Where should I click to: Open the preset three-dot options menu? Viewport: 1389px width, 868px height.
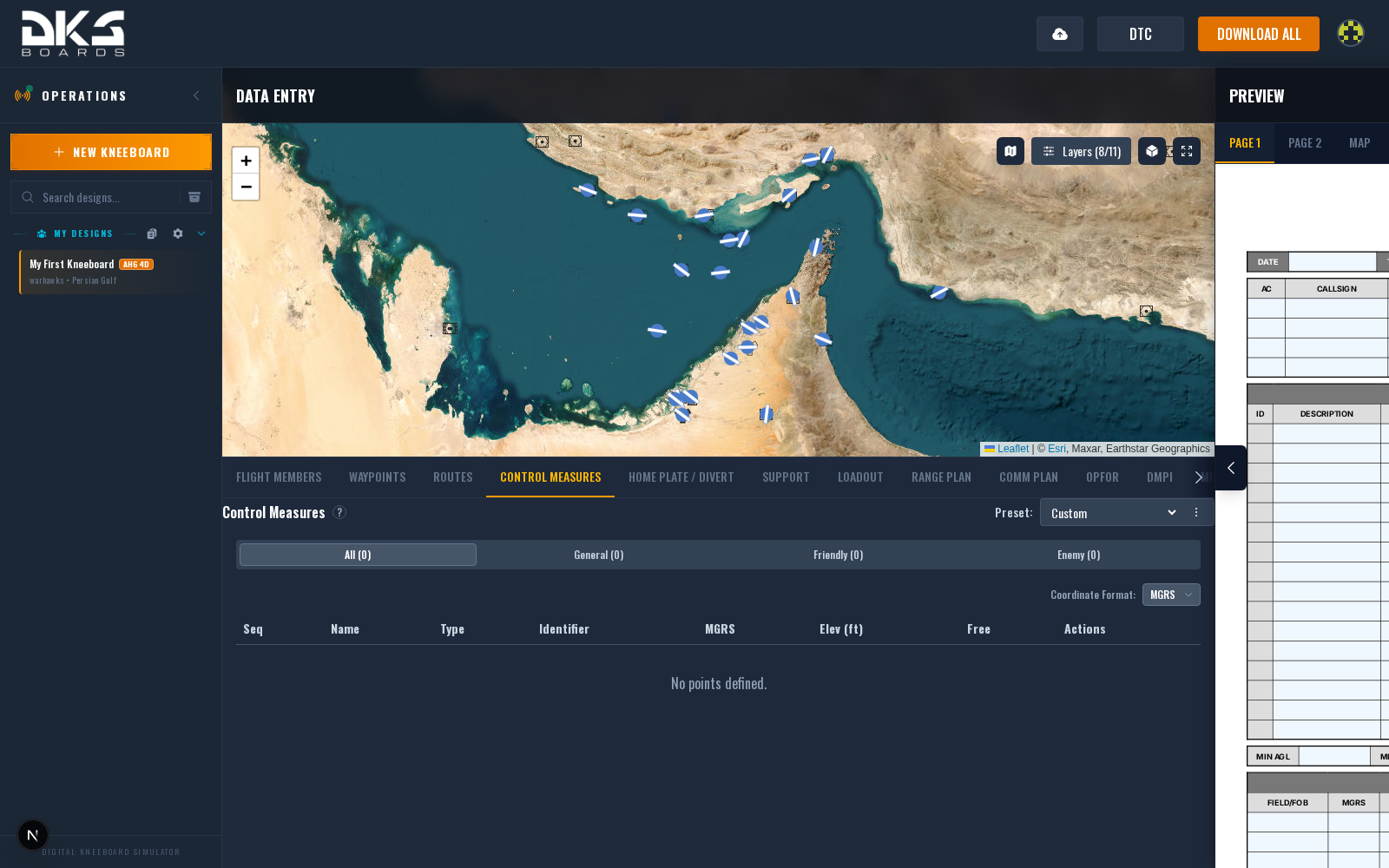[1196, 512]
